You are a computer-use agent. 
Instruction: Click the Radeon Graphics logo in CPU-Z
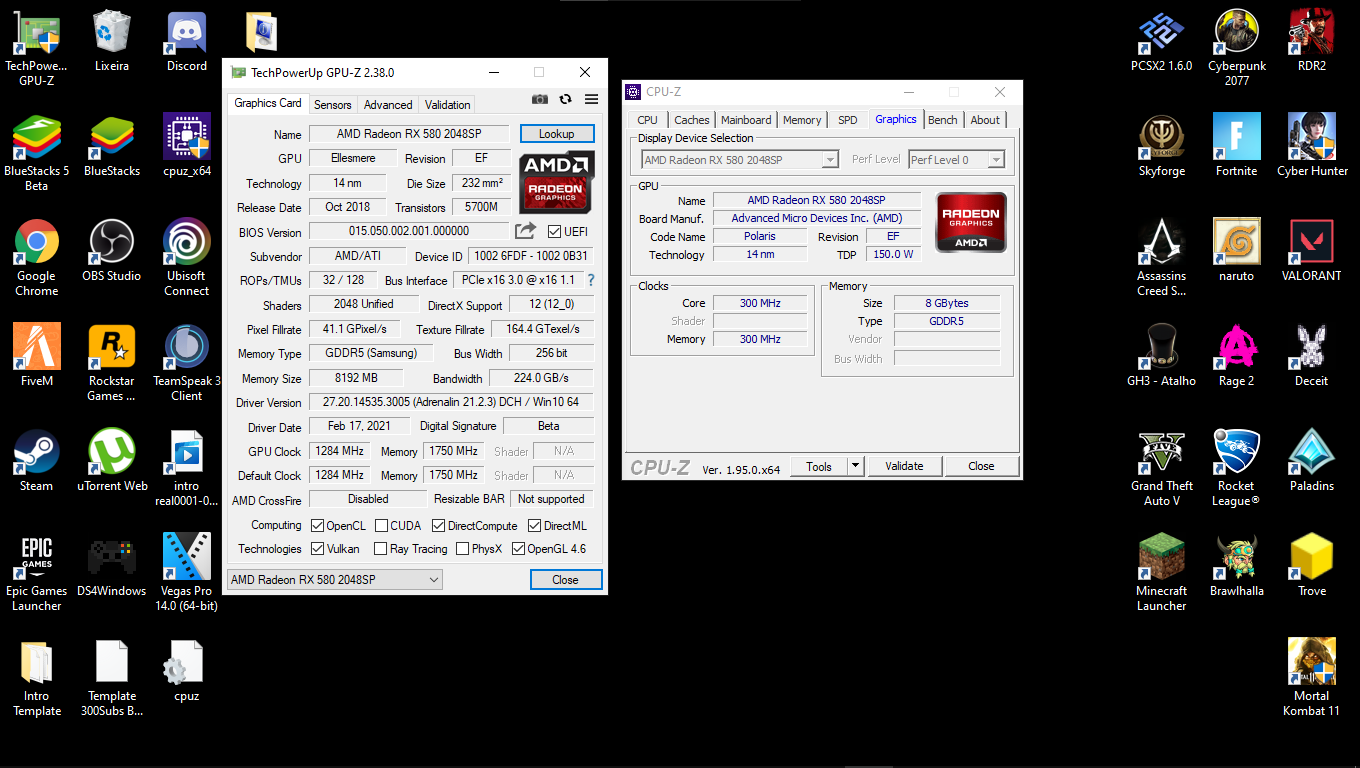(971, 222)
